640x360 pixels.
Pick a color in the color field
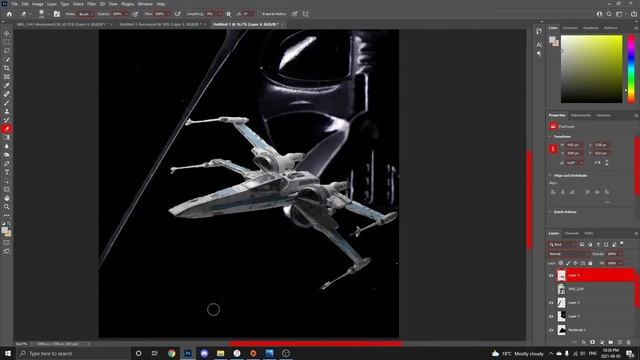(x=591, y=69)
